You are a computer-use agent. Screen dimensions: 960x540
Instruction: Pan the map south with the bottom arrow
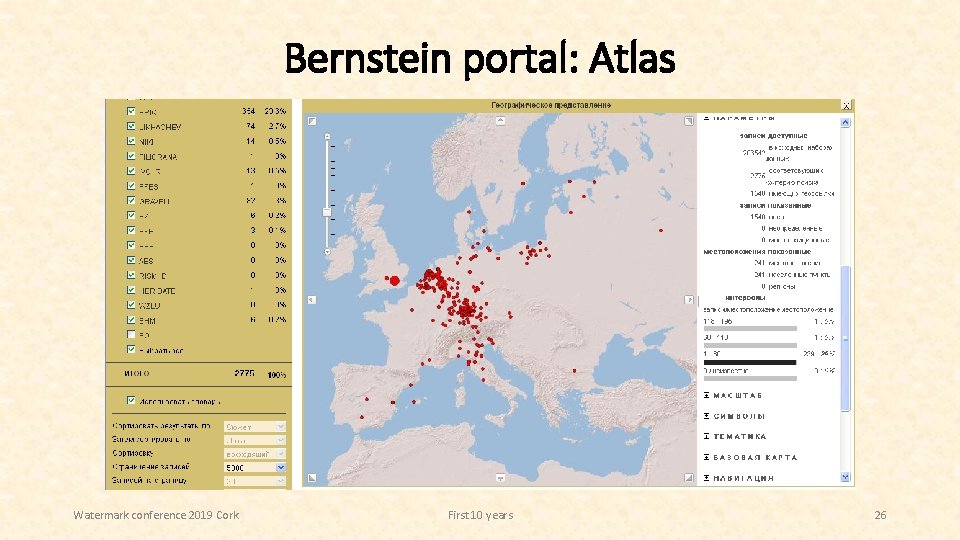tap(500, 478)
